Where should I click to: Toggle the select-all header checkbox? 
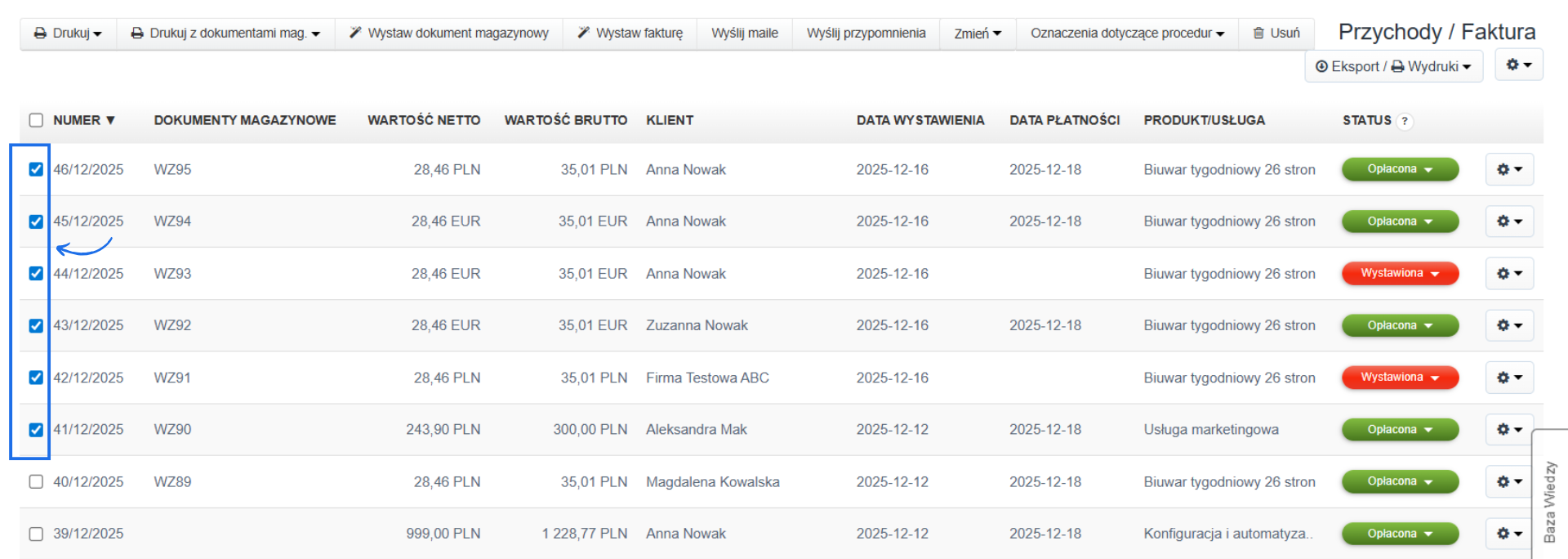36,120
